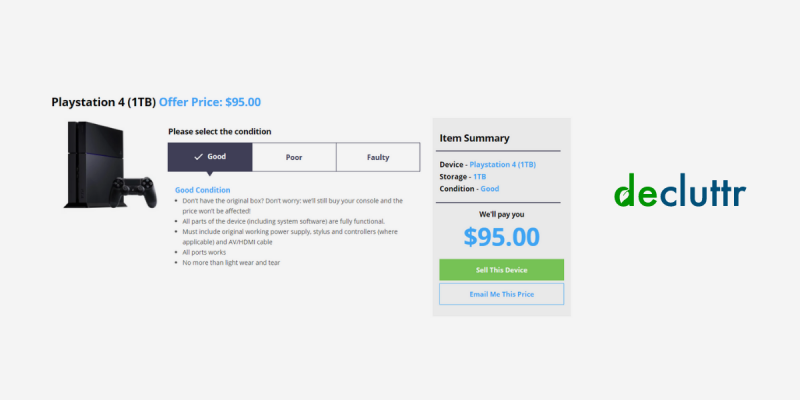Click the checkmark icon in Good option
The width and height of the screenshot is (800, 400).
click(x=198, y=157)
